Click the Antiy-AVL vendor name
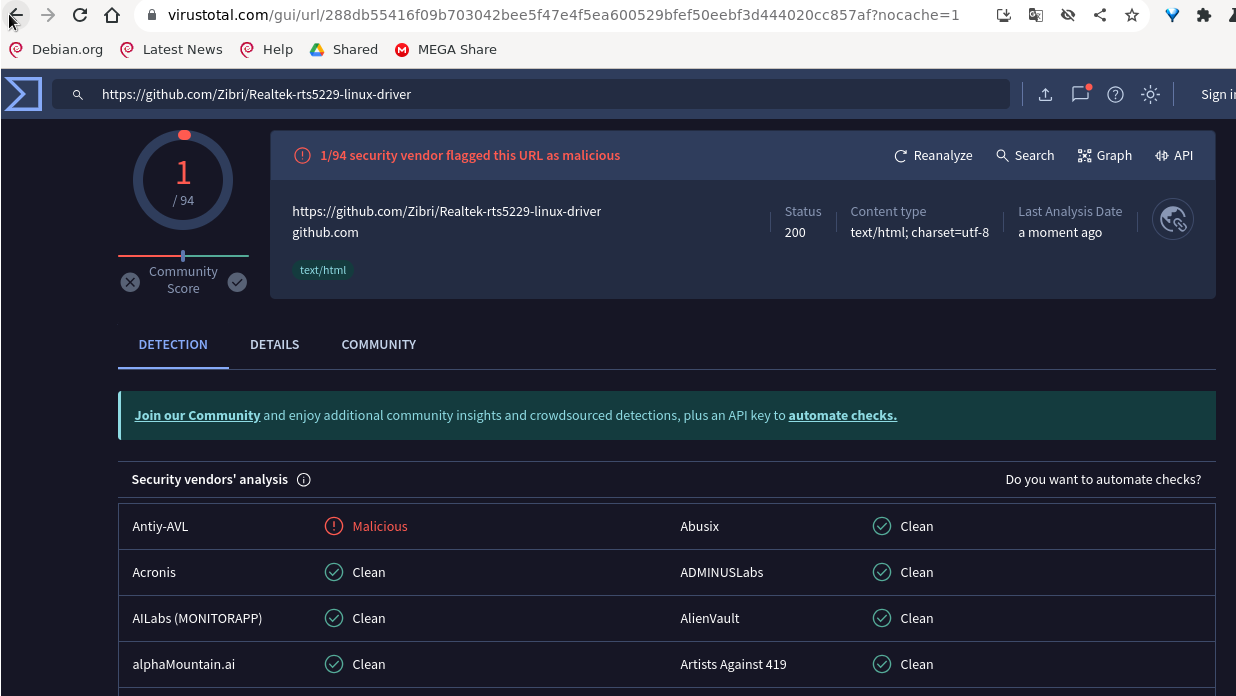This screenshot has height=696, width=1236. 160,526
